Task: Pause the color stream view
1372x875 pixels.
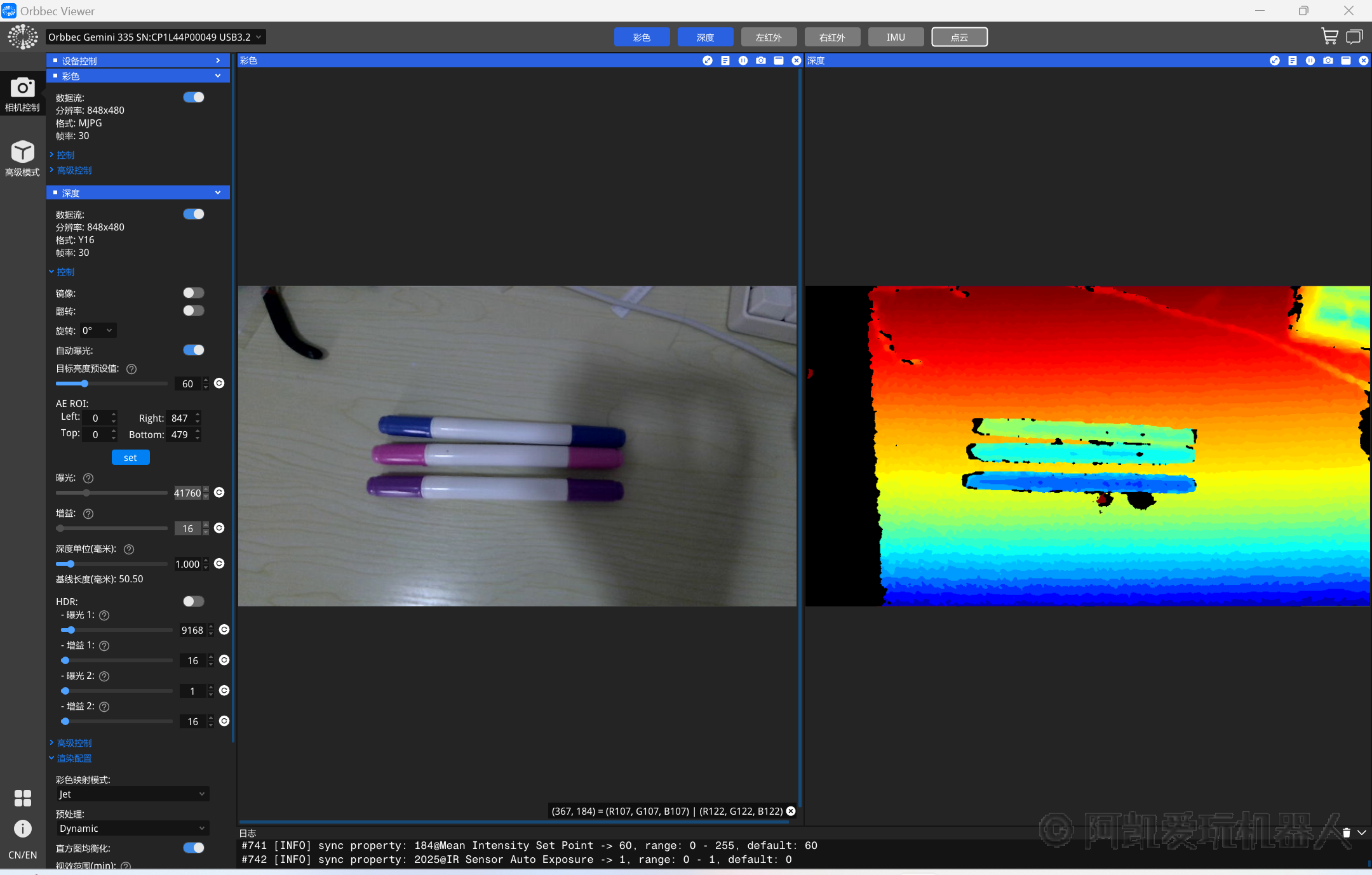Action: [743, 60]
